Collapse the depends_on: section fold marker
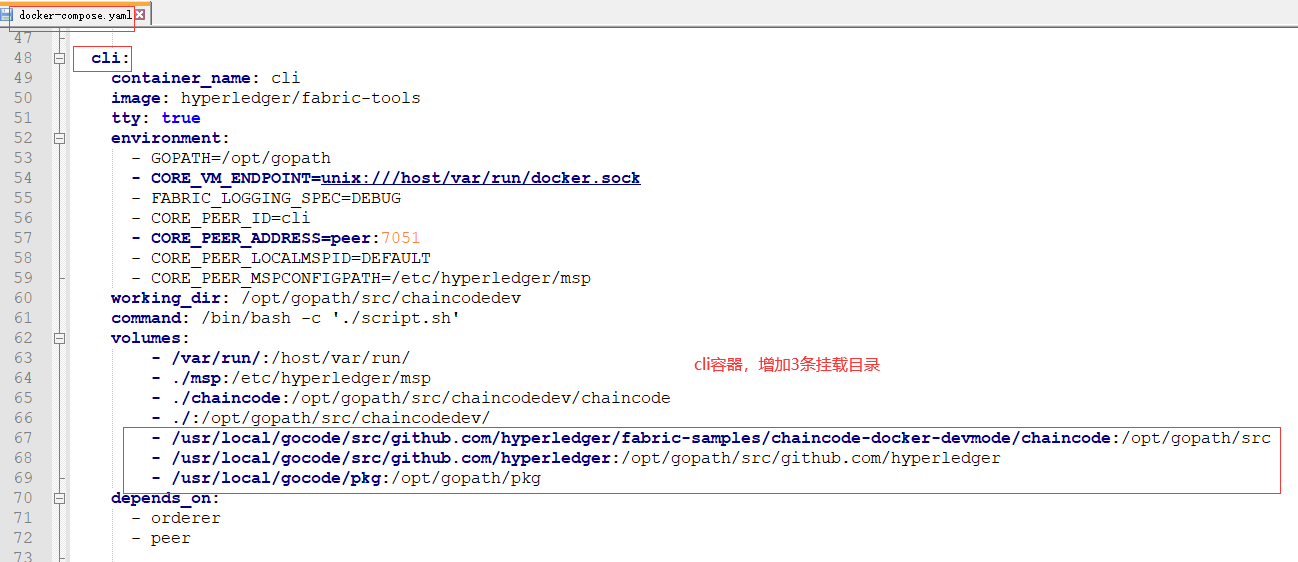1298x562 pixels. point(59,498)
